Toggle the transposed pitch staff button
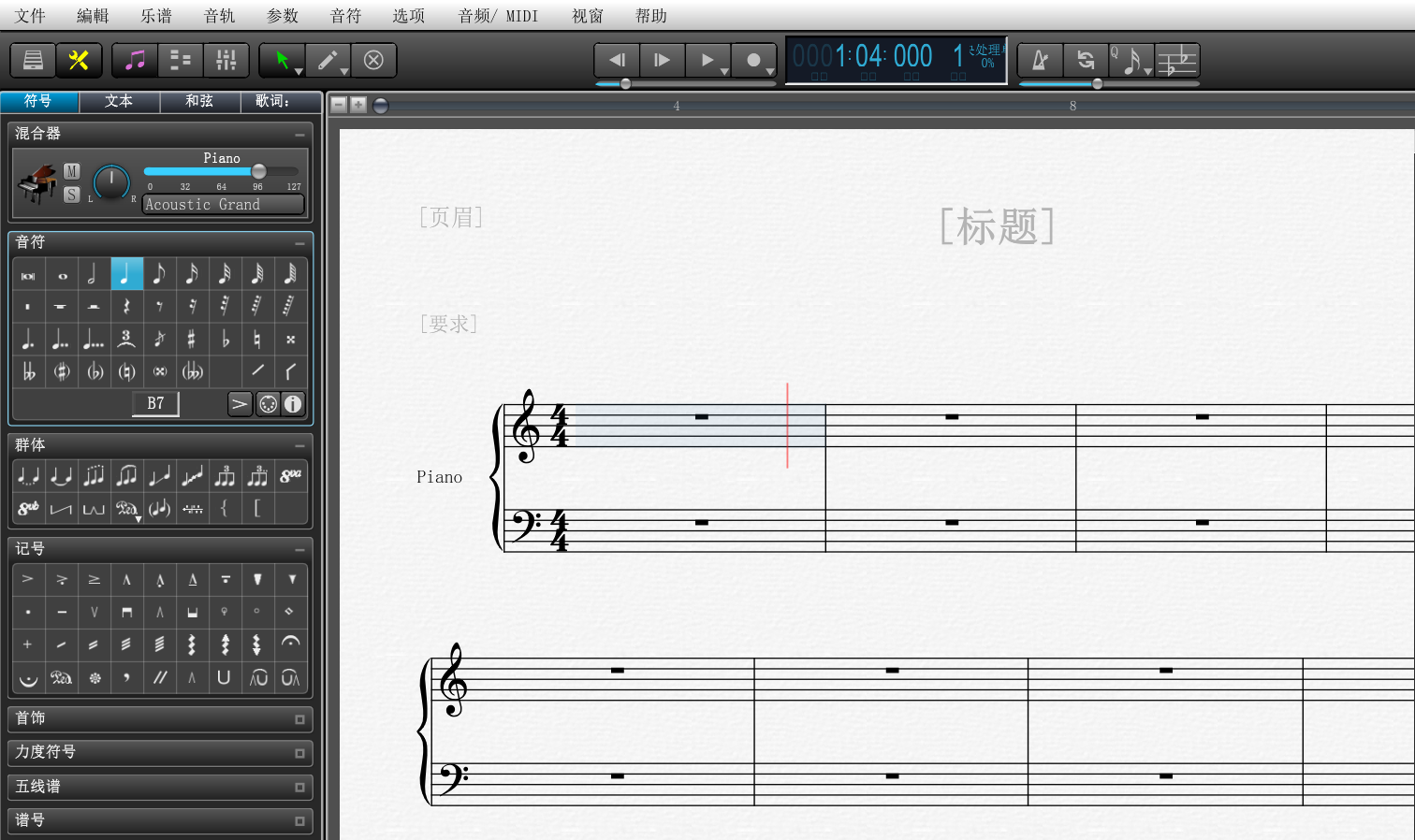 click(1177, 61)
